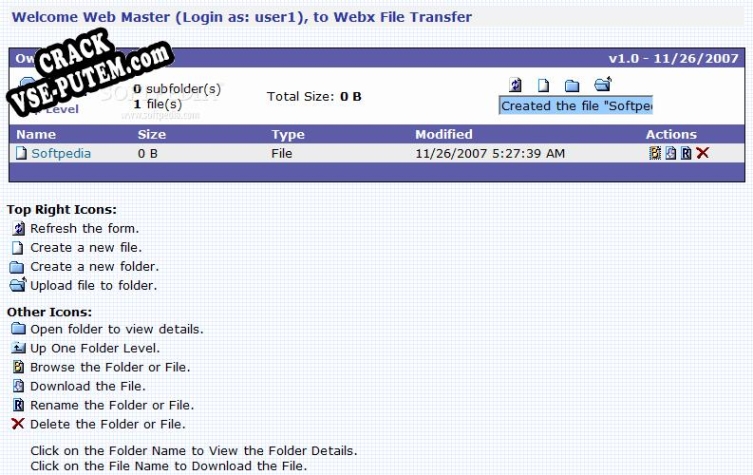
Task: Browse the Softpedia file via Actions icon
Action: tap(655, 153)
